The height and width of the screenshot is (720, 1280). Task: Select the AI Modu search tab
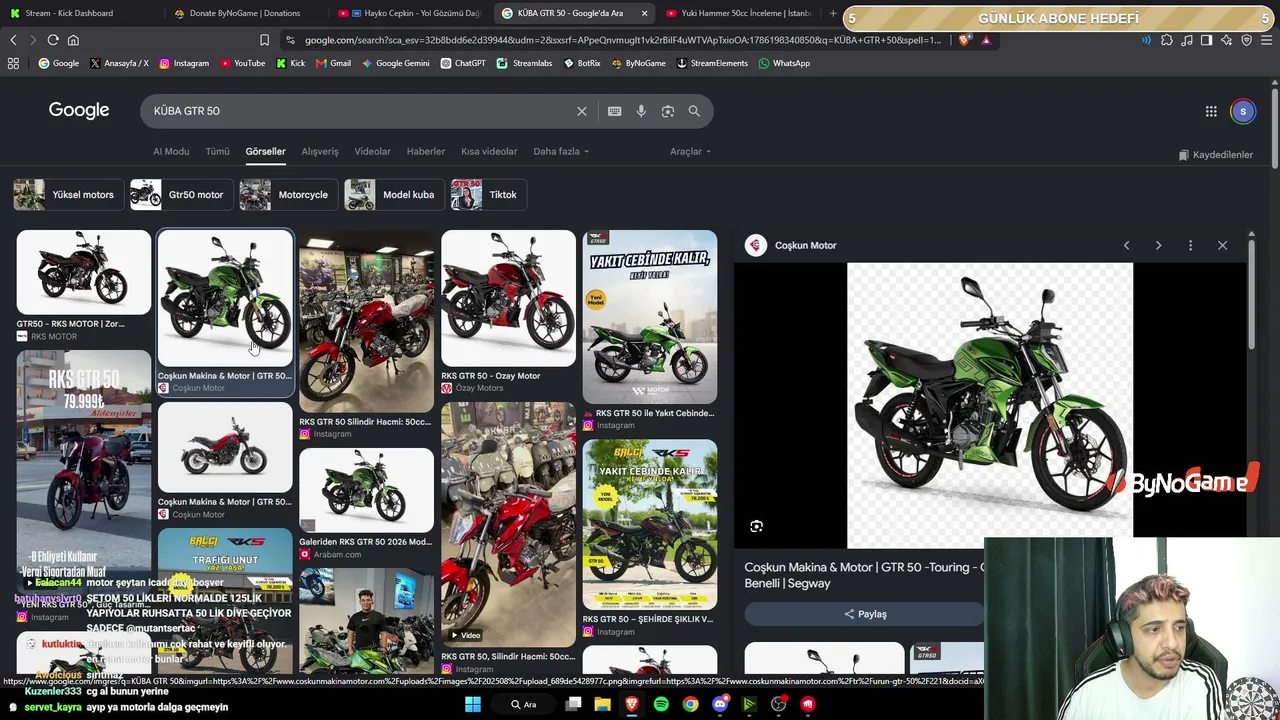coord(171,151)
